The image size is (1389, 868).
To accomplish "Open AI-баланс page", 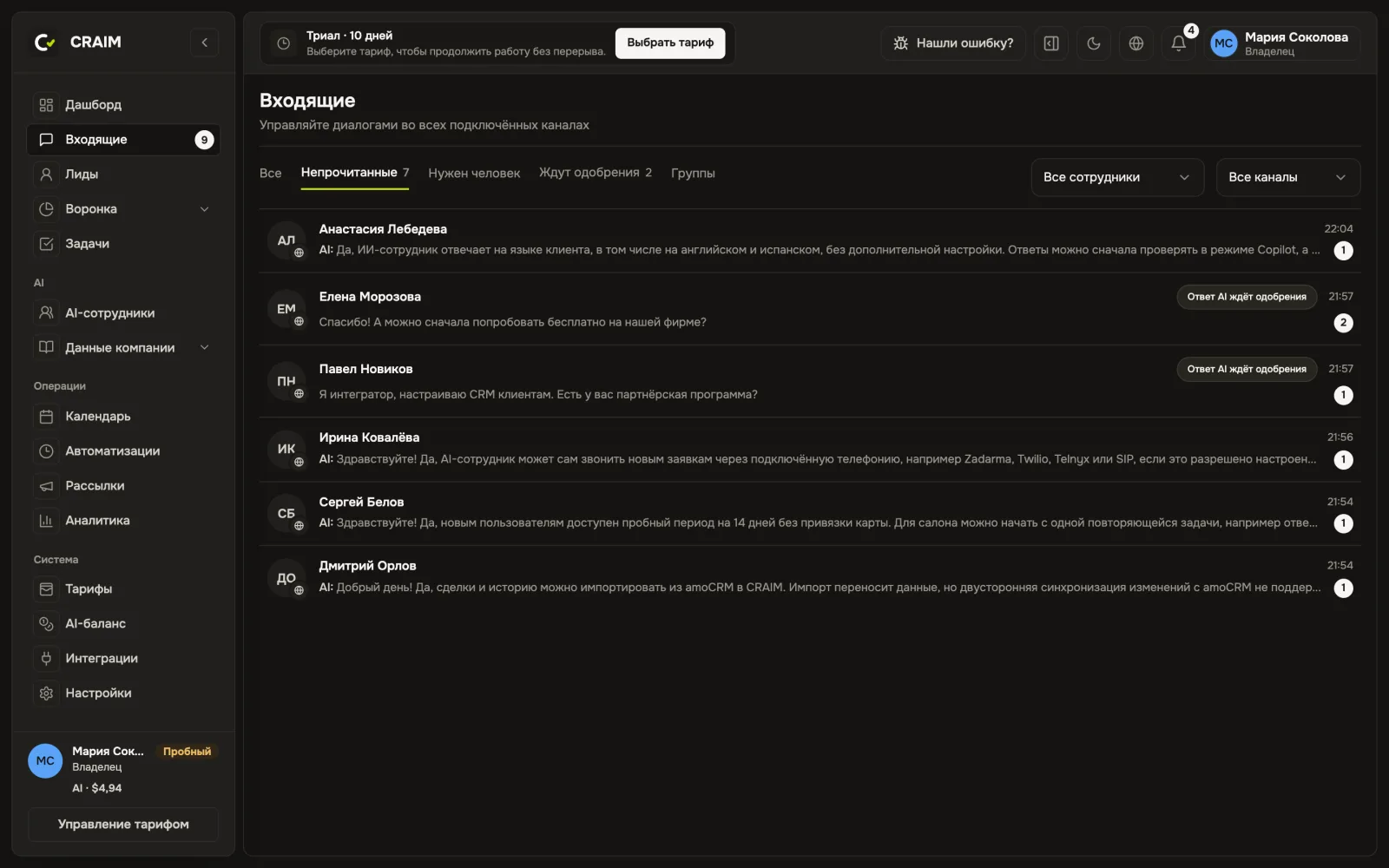I will click(123, 624).
